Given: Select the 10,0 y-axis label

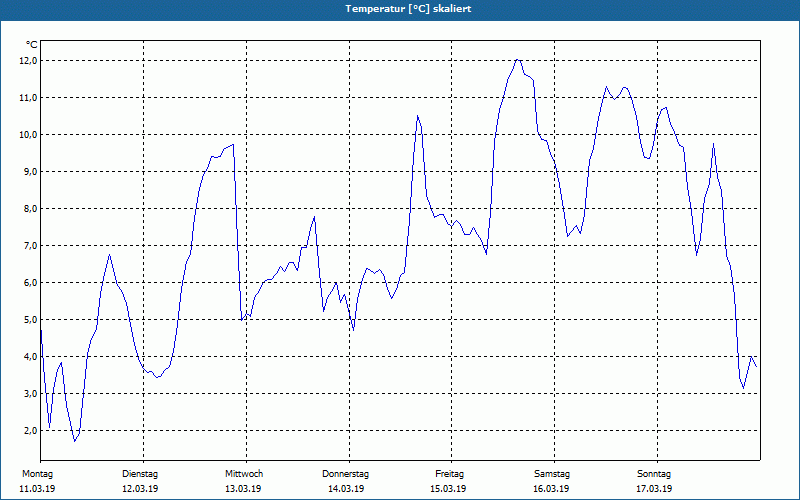Looking at the screenshot, I should 29,135.
